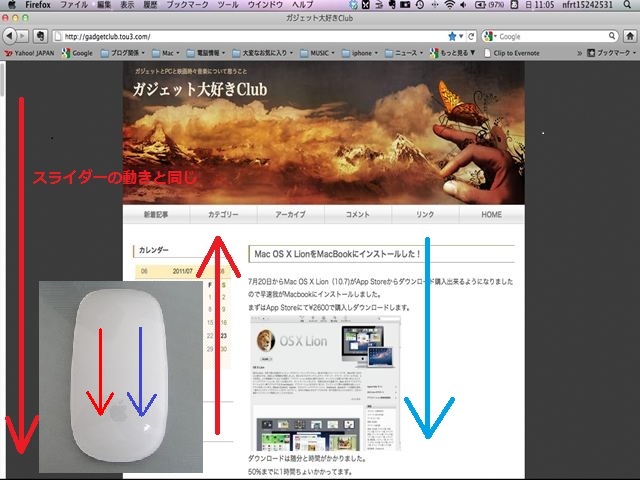Click the search magnifier in Google box
Viewport: 640px width, 480px height.
coord(612,36)
